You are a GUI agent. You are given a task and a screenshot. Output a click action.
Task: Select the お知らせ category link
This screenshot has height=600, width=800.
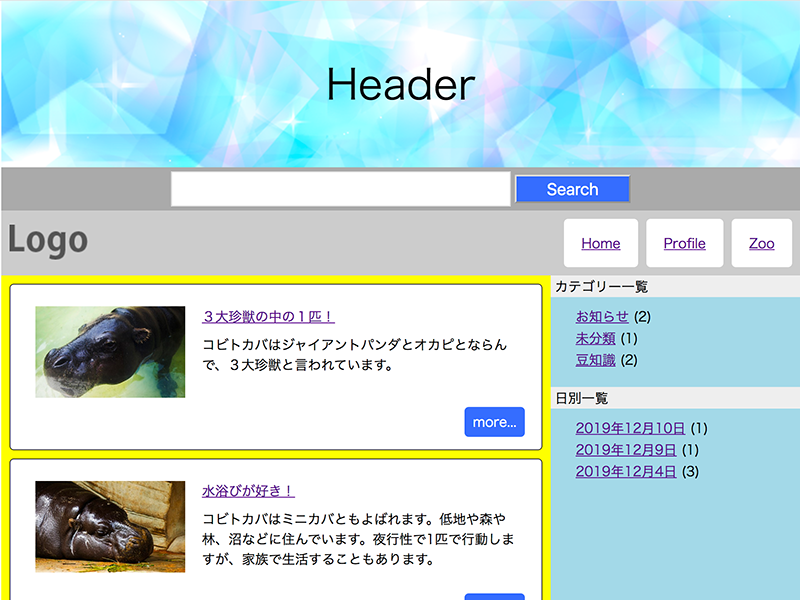[602, 317]
